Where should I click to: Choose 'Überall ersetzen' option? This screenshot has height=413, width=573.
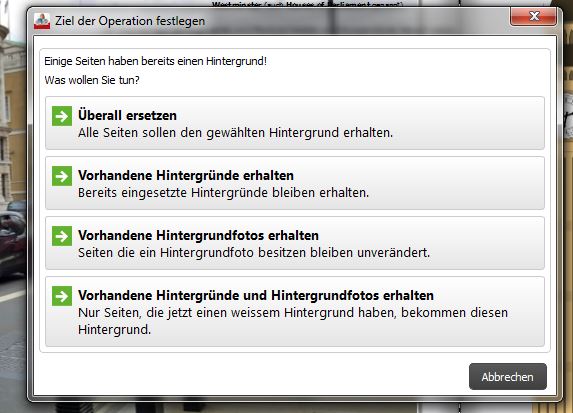pyautogui.click(x=295, y=123)
